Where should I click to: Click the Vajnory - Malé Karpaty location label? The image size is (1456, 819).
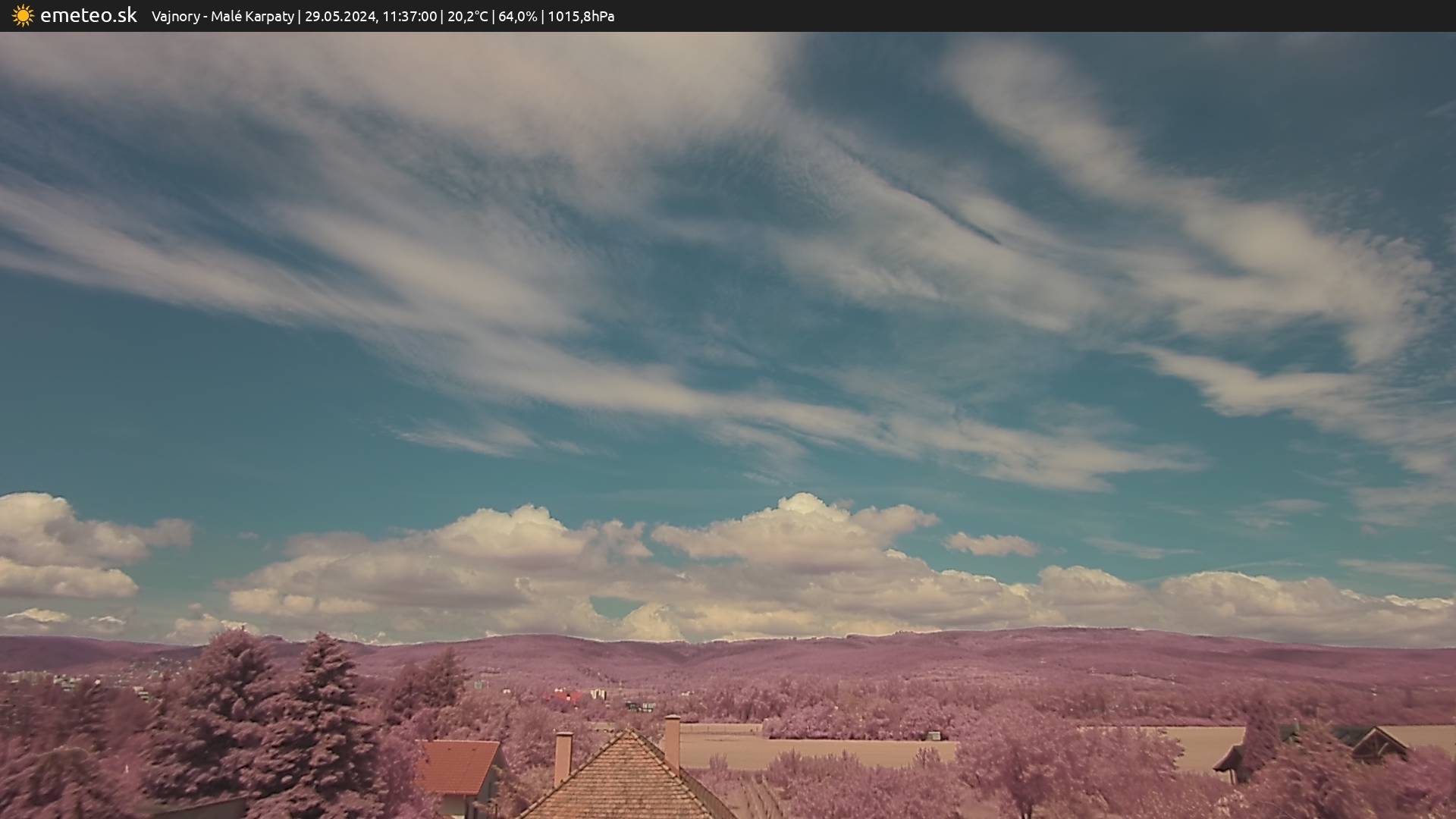222,17
